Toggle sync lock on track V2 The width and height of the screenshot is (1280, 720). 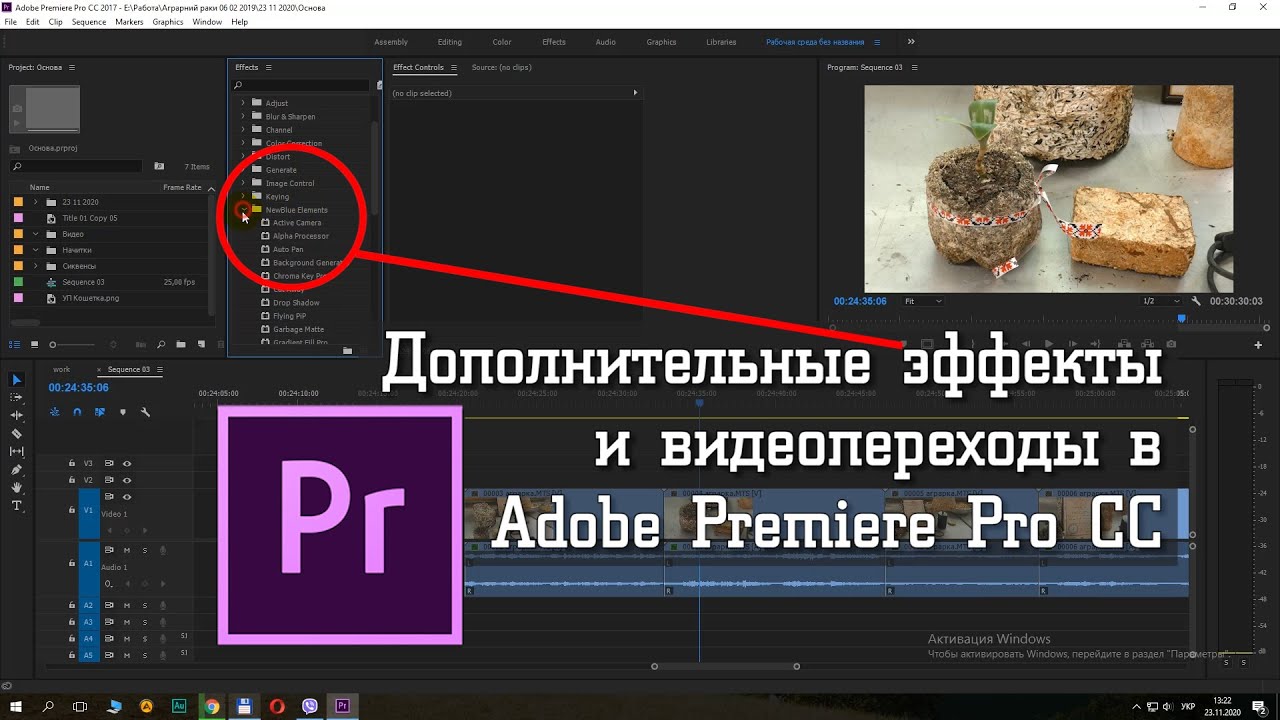[x=109, y=481]
